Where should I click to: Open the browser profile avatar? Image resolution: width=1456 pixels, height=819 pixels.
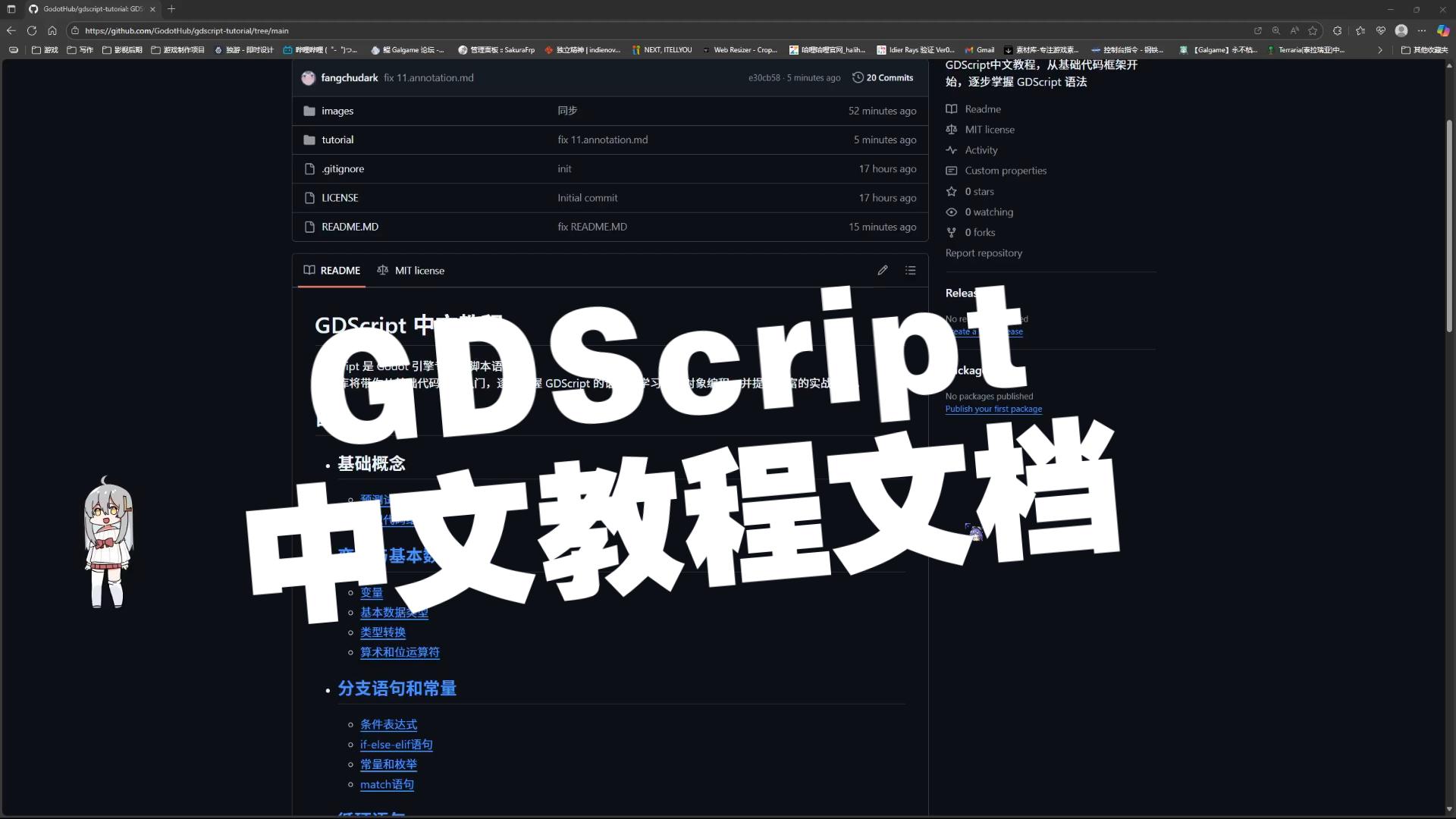point(1401,31)
